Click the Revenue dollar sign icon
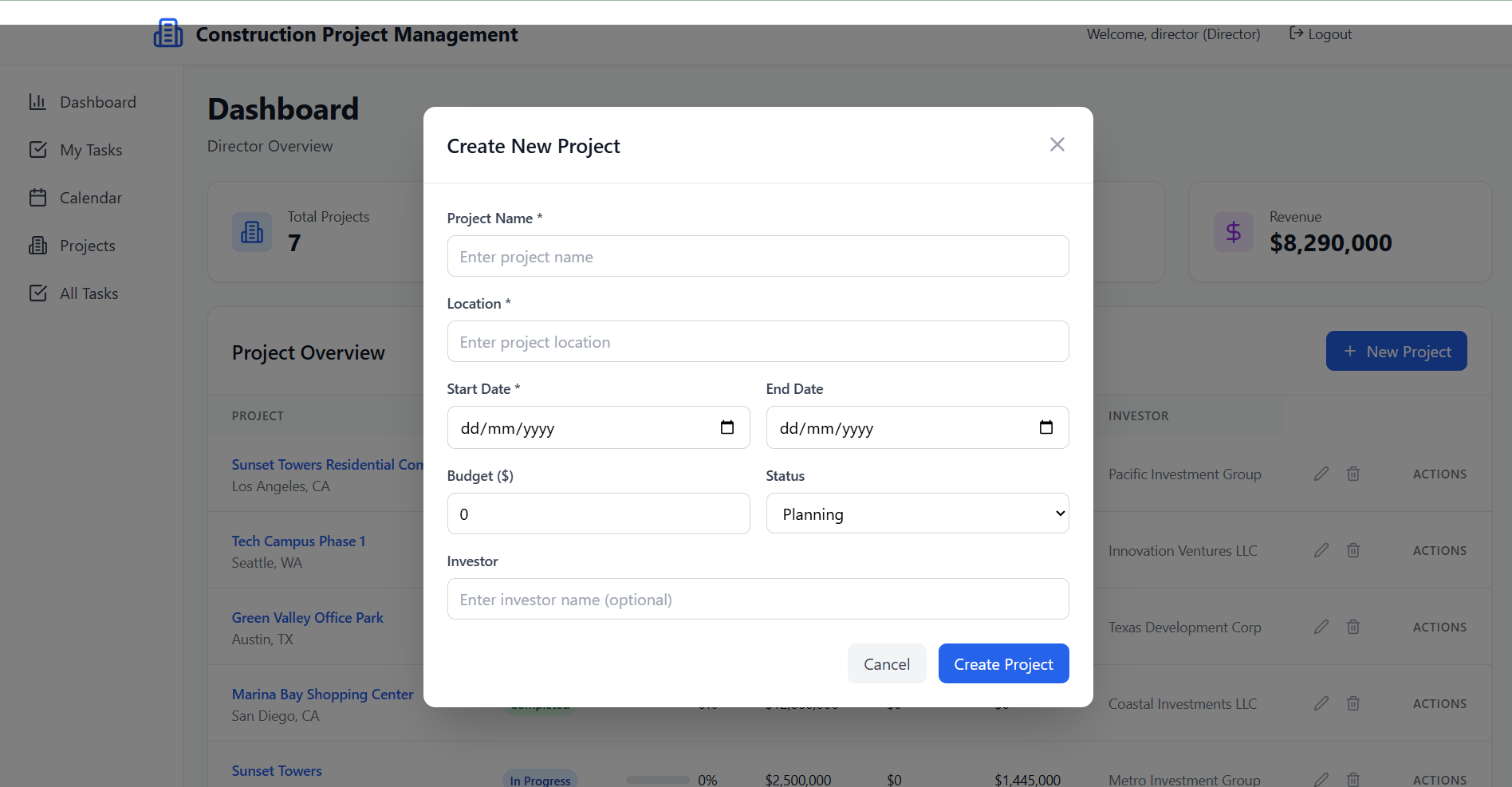 tap(1233, 232)
